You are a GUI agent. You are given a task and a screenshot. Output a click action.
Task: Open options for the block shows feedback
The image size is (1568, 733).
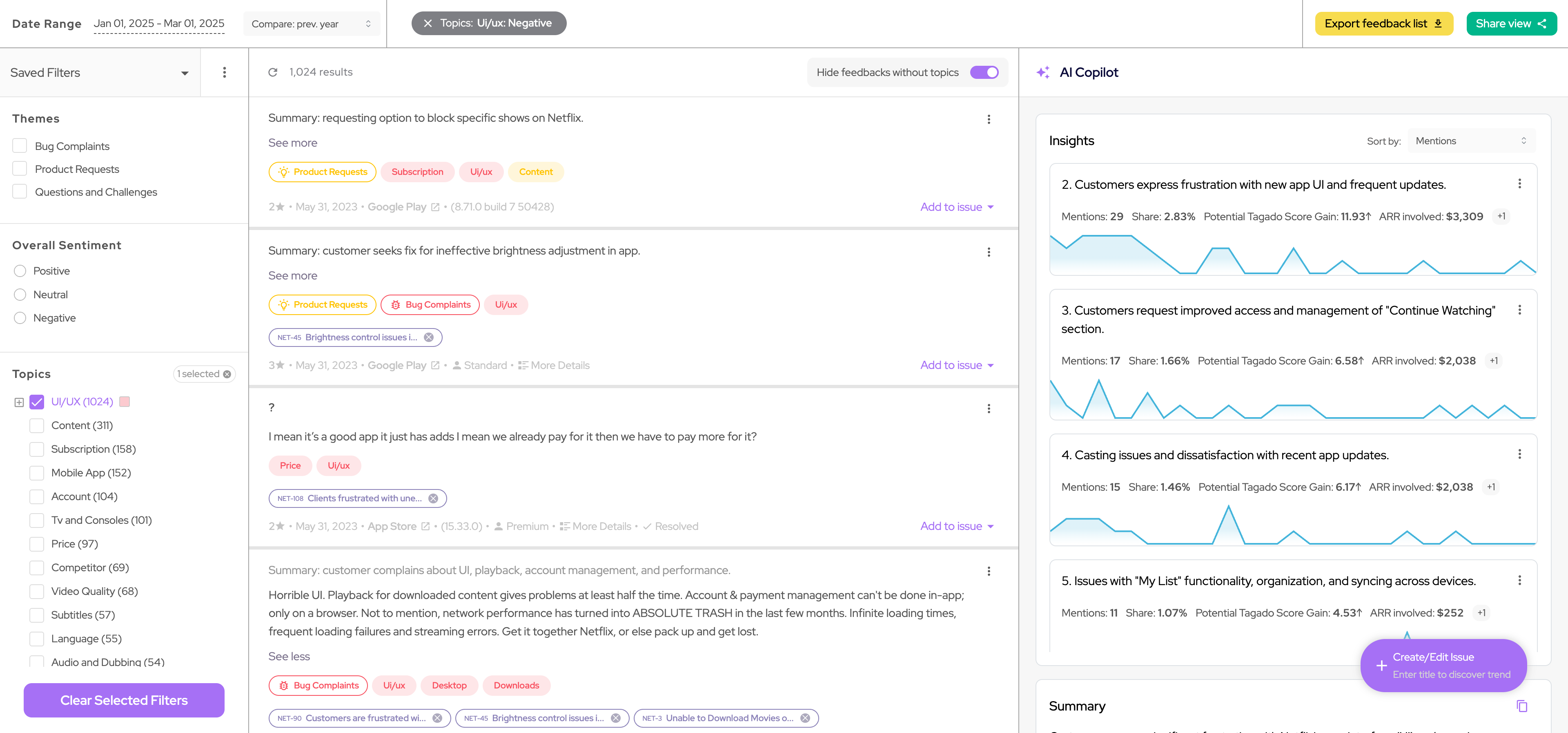[x=989, y=119]
